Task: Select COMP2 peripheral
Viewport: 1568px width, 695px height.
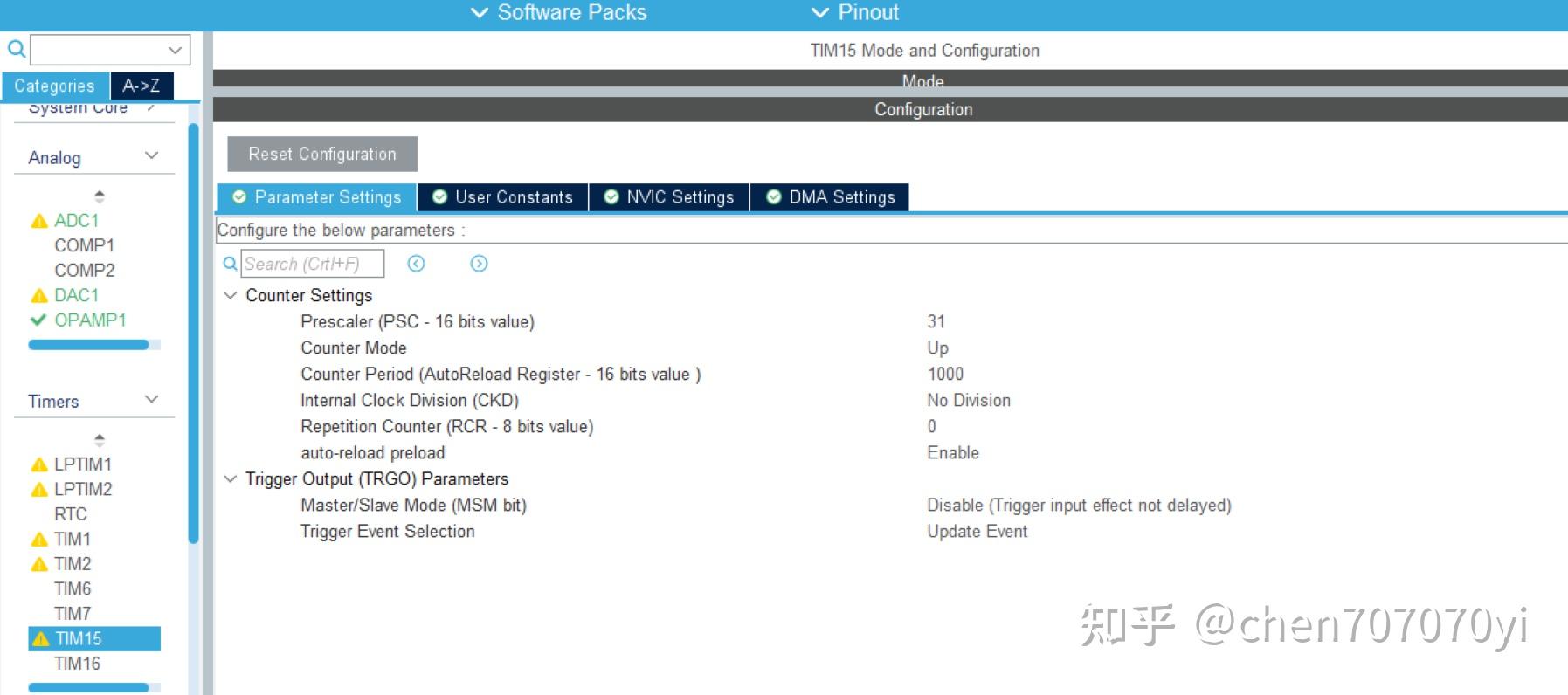Action: tap(84, 270)
